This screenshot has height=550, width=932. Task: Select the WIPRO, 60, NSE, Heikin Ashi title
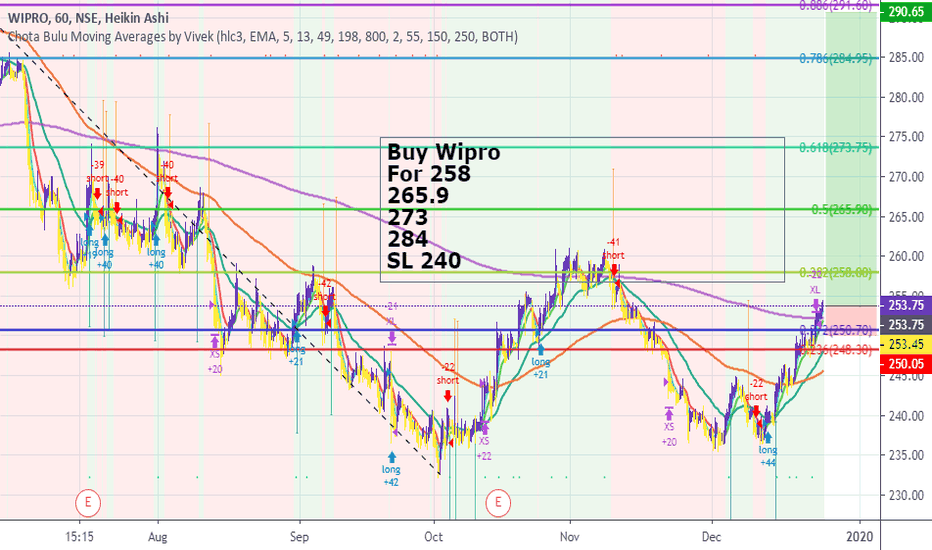[x=88, y=18]
